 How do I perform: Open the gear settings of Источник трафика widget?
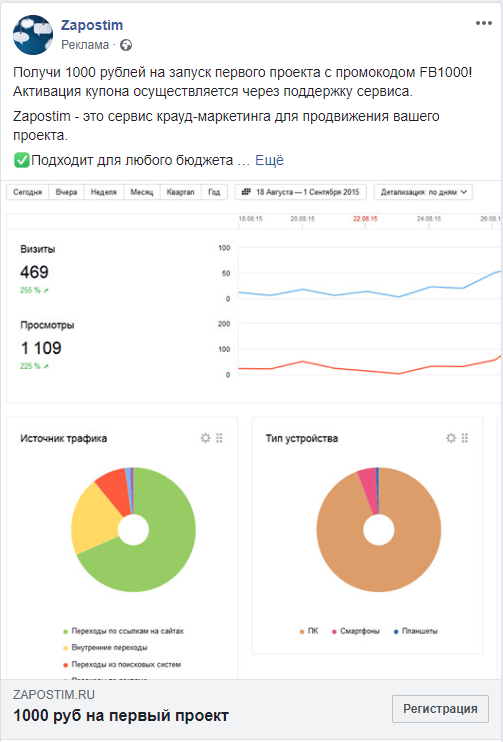click(x=205, y=438)
